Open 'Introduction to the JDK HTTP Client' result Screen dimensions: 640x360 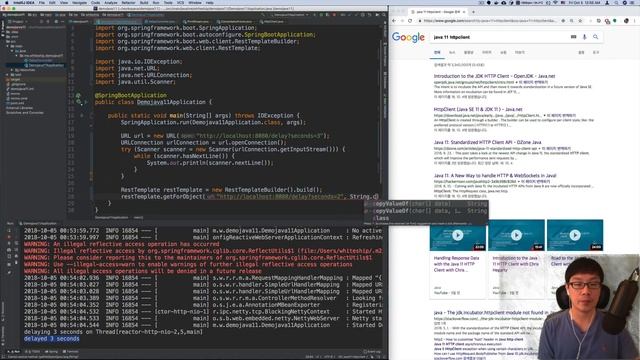[494, 76]
